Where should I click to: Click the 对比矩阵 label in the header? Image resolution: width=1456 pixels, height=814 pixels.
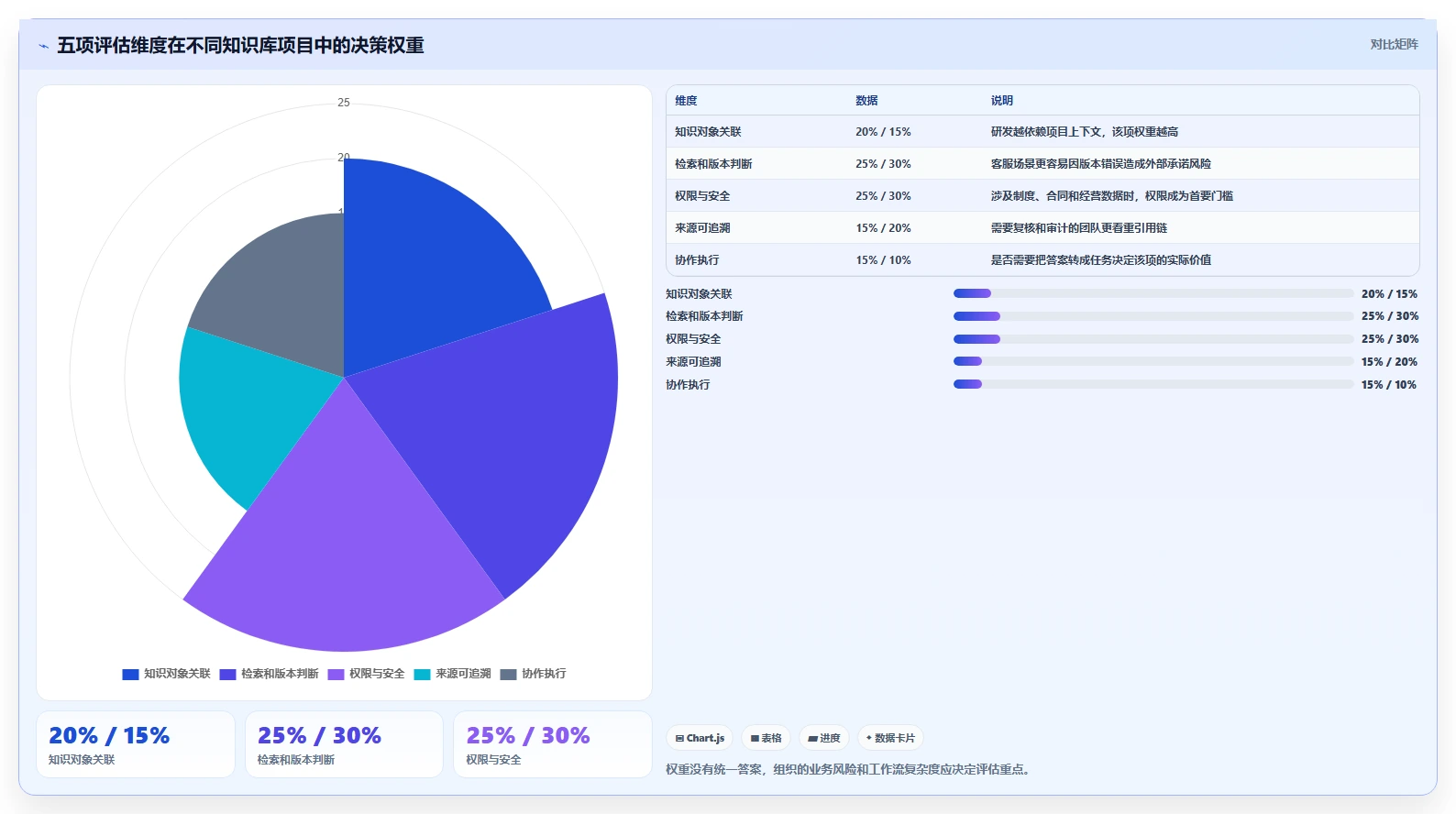pyautogui.click(x=1394, y=45)
